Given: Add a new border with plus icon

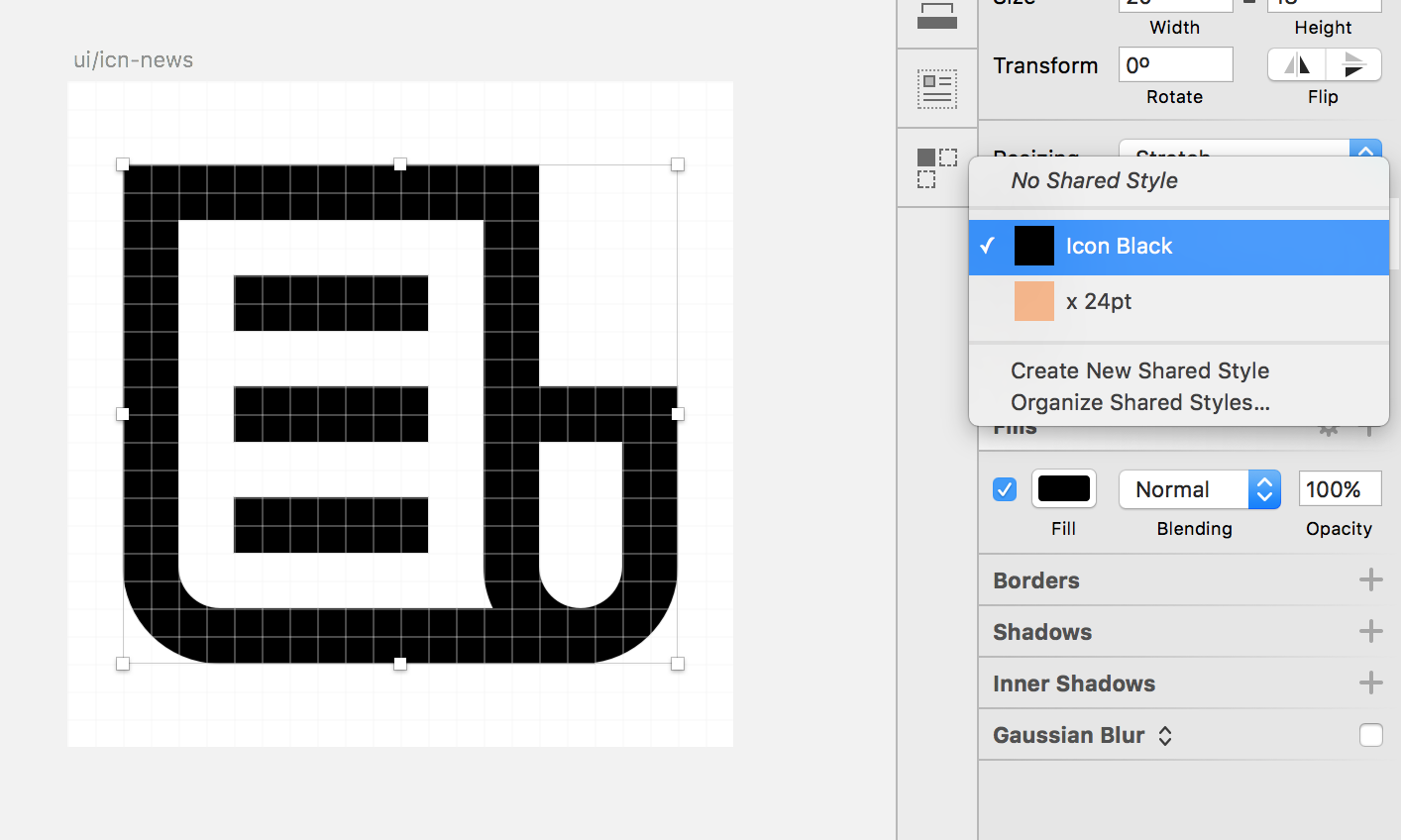Looking at the screenshot, I should point(1370,579).
